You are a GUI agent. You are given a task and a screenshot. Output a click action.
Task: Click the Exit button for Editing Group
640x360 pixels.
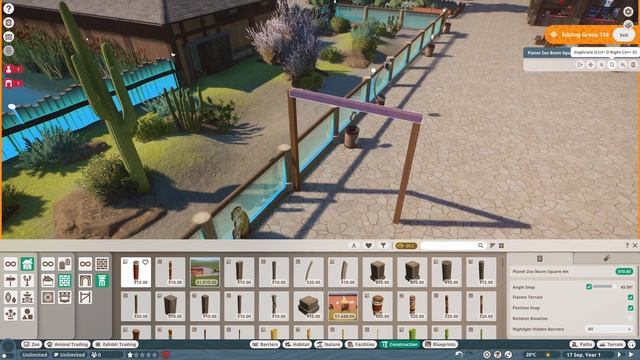click(x=624, y=35)
